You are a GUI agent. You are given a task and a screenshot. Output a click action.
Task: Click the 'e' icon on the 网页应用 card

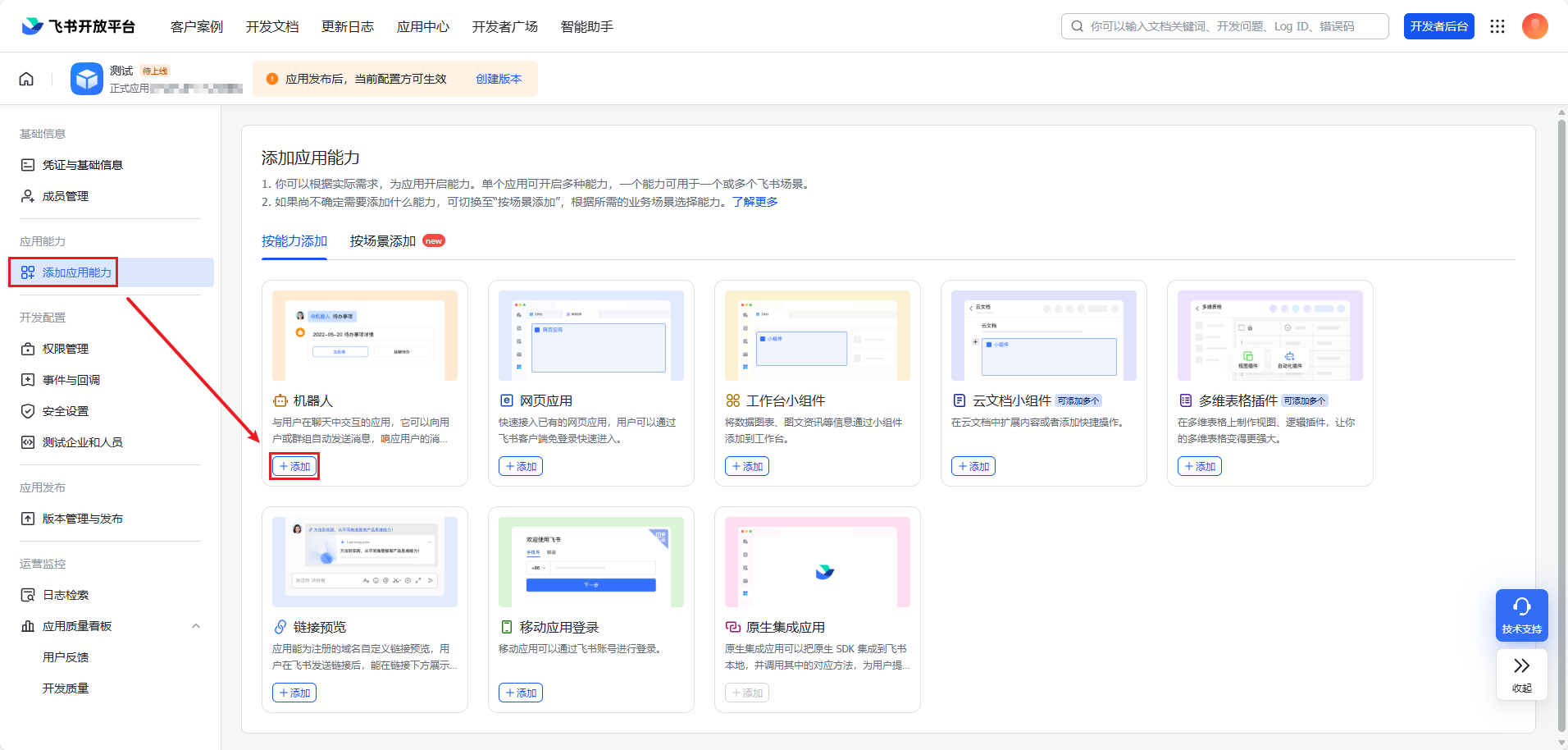pos(505,400)
